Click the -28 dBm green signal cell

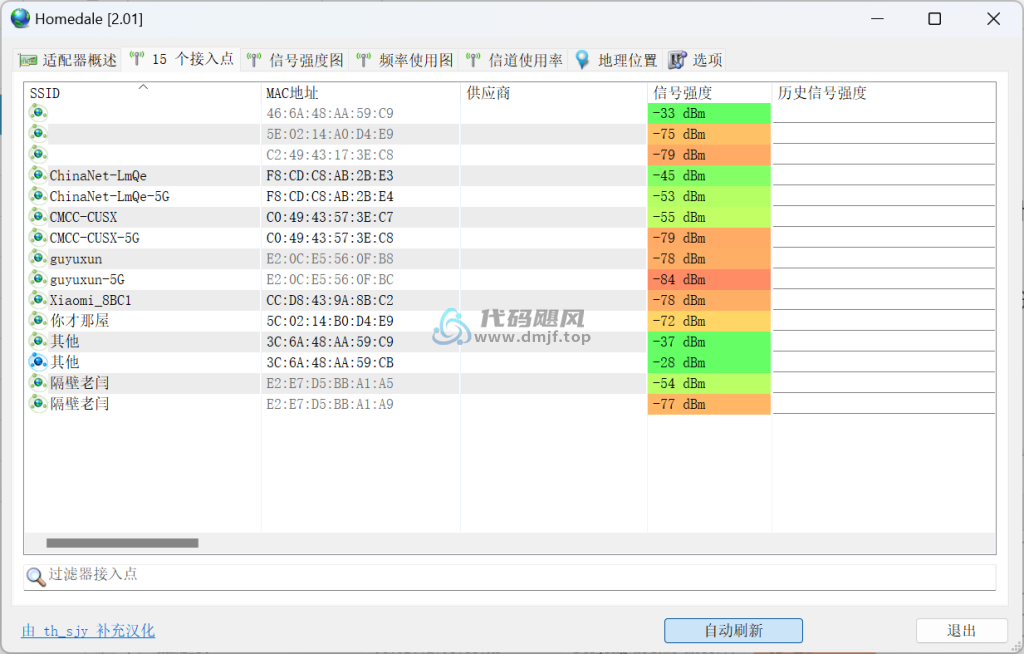coord(709,362)
